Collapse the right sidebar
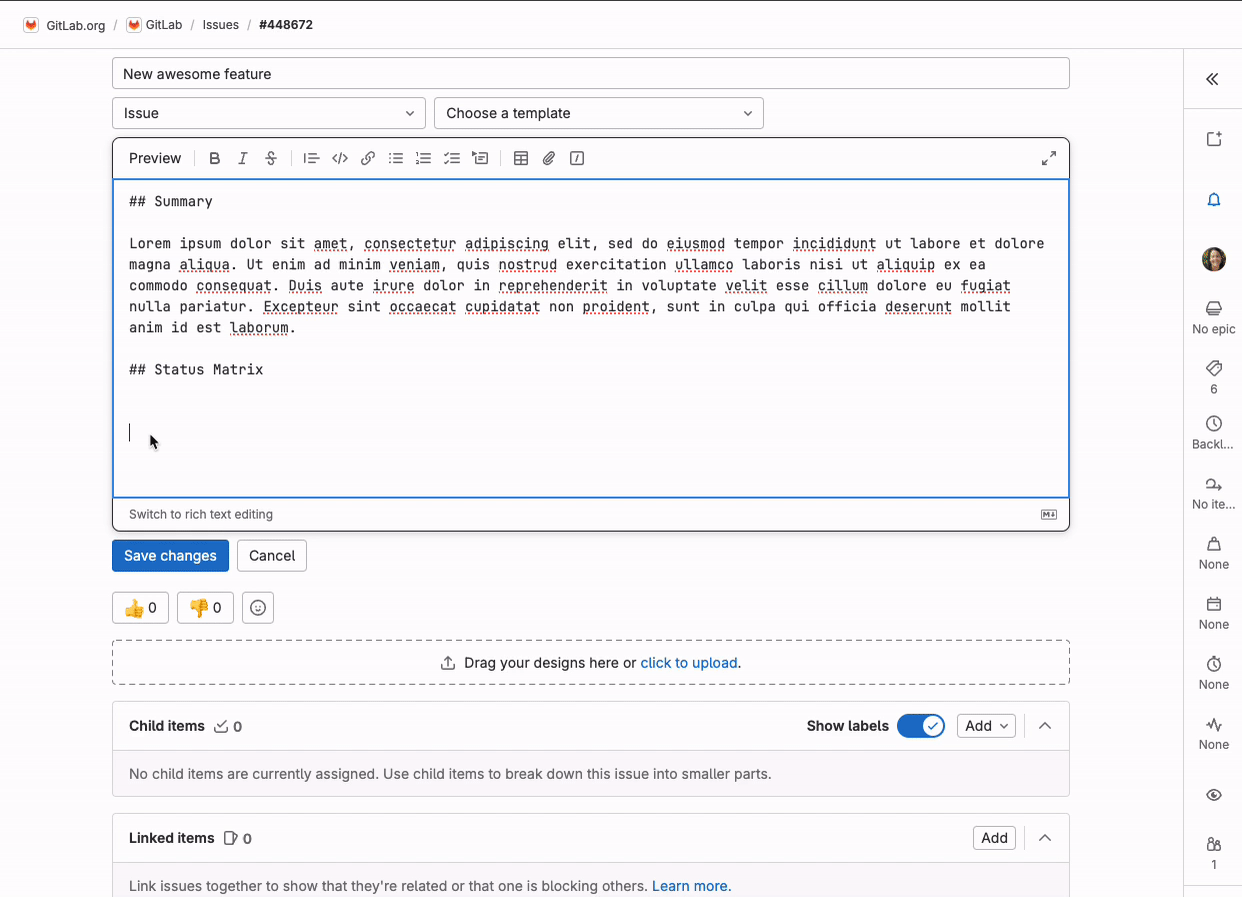1242x897 pixels. coord(1213,79)
